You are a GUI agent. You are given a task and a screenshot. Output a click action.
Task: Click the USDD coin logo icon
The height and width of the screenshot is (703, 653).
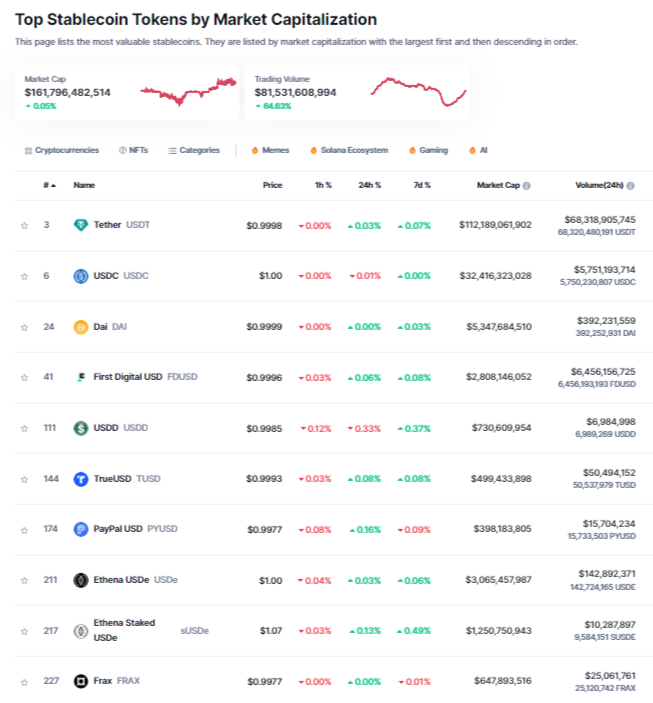pyautogui.click(x=81, y=428)
